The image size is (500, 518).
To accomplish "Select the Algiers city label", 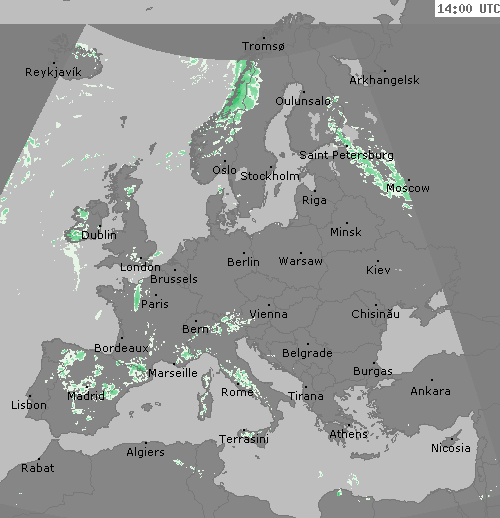I will pyautogui.click(x=145, y=452).
